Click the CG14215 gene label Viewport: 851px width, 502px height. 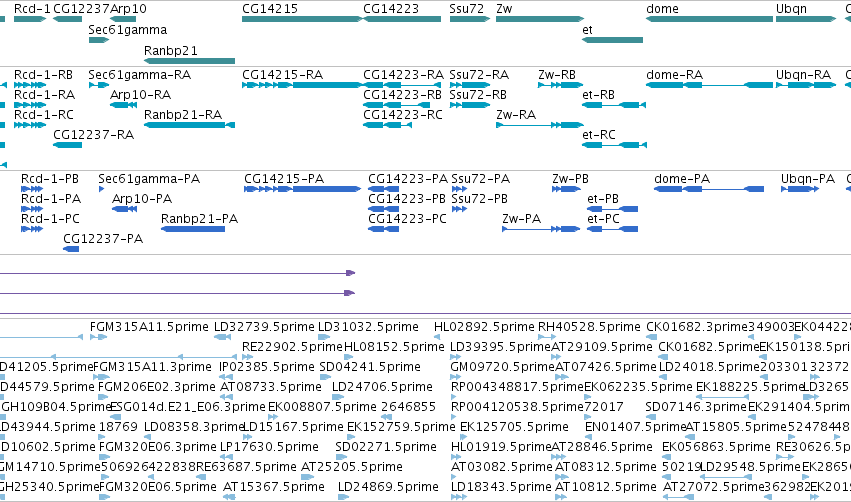coord(270,9)
